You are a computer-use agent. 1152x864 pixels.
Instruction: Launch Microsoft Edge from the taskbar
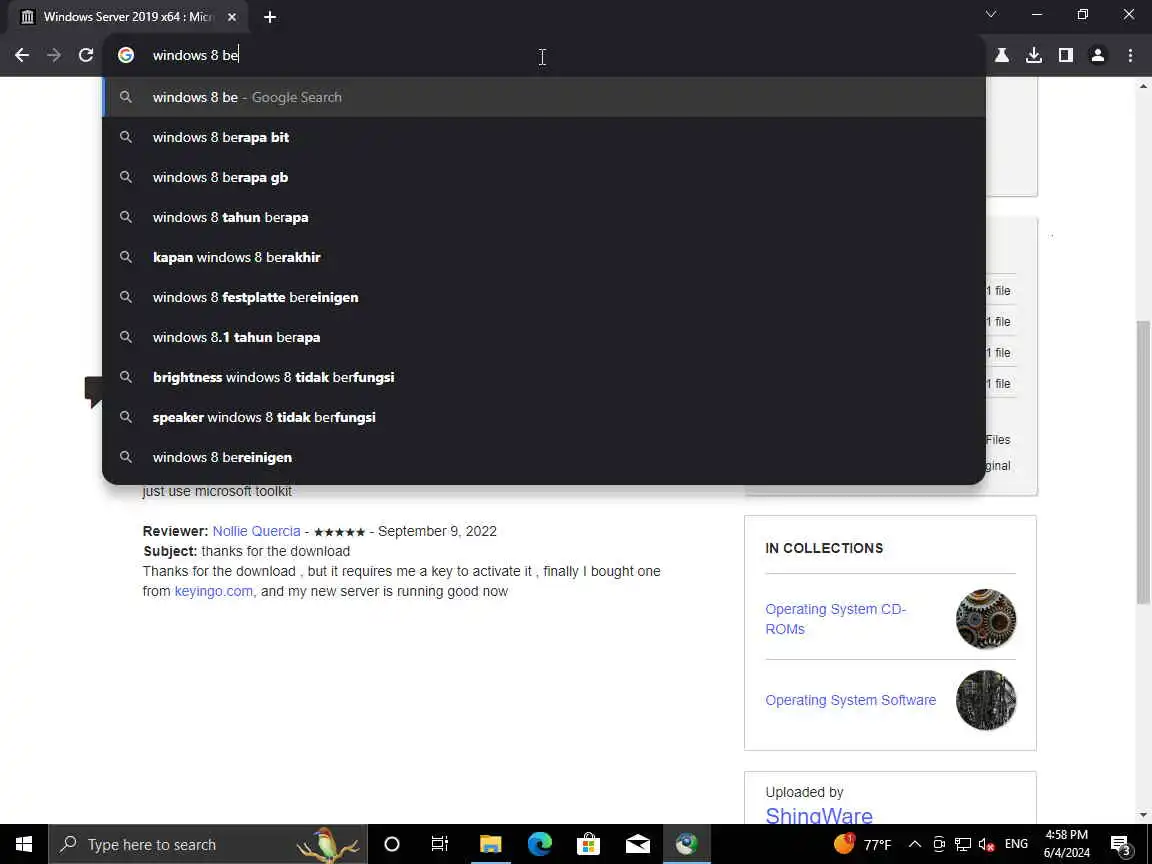click(539, 844)
